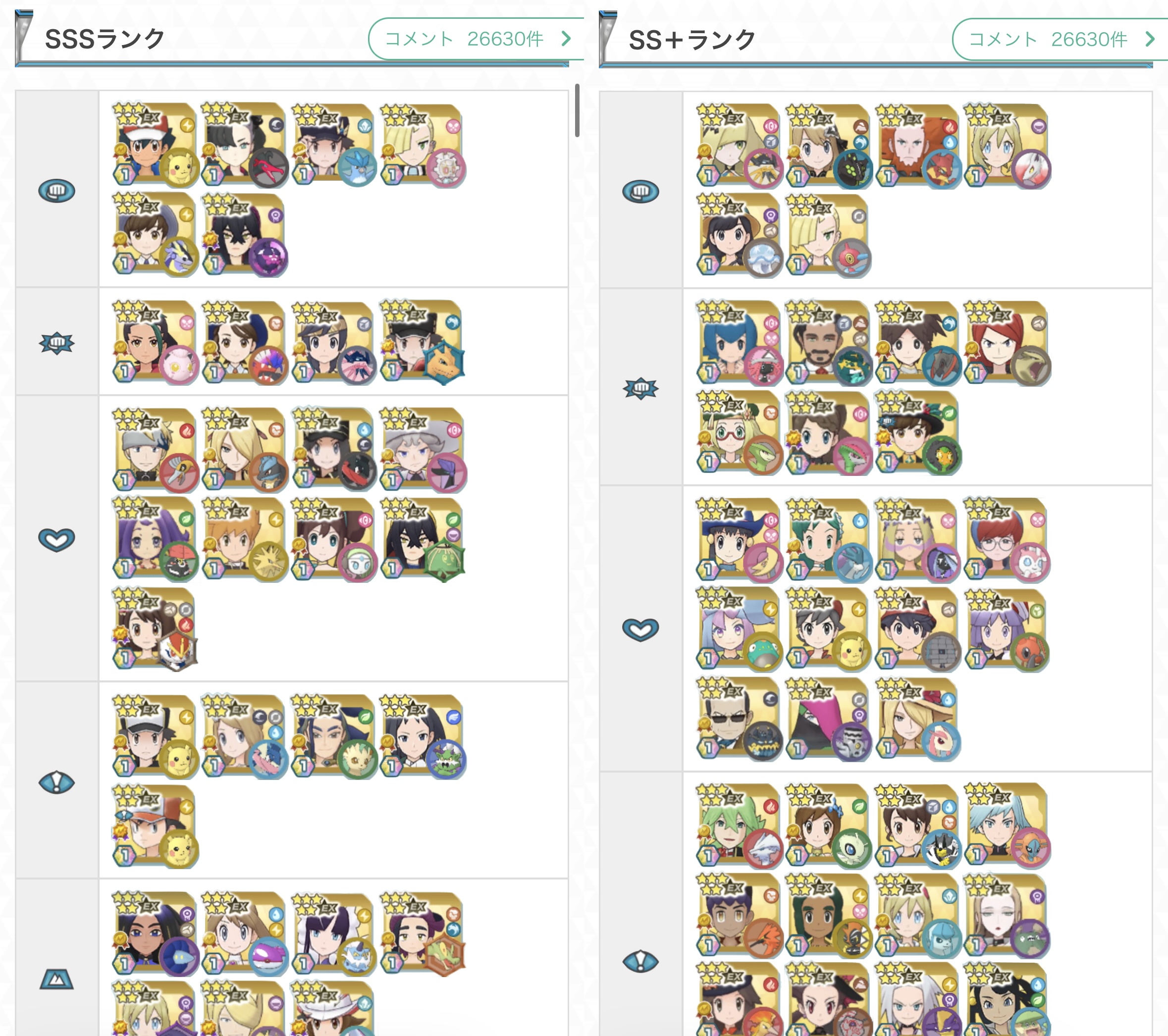Click the SS+ rank chevron arrow
This screenshot has width=1168, height=1036.
coord(1150,40)
